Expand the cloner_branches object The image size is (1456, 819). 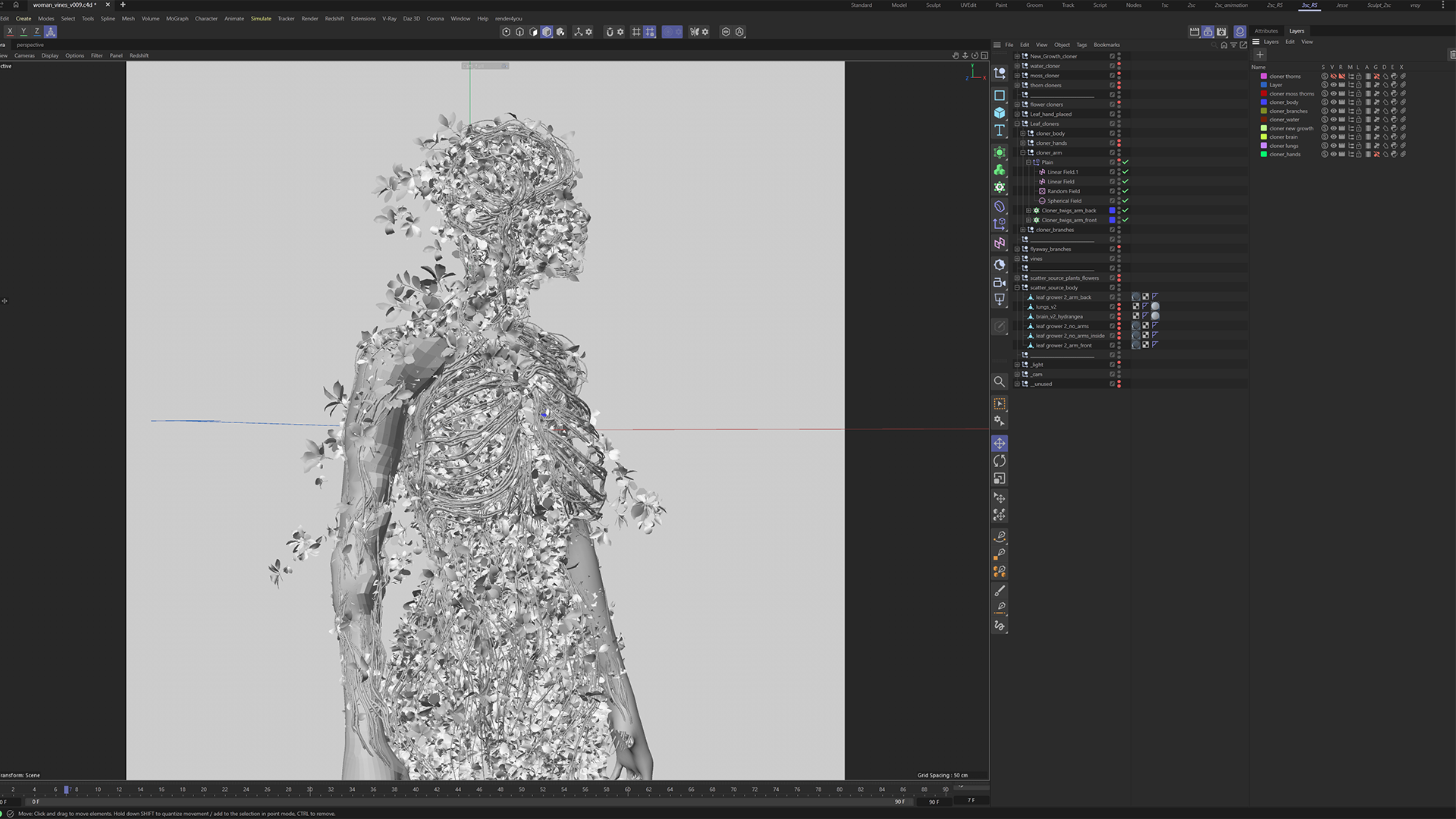coord(1023,230)
